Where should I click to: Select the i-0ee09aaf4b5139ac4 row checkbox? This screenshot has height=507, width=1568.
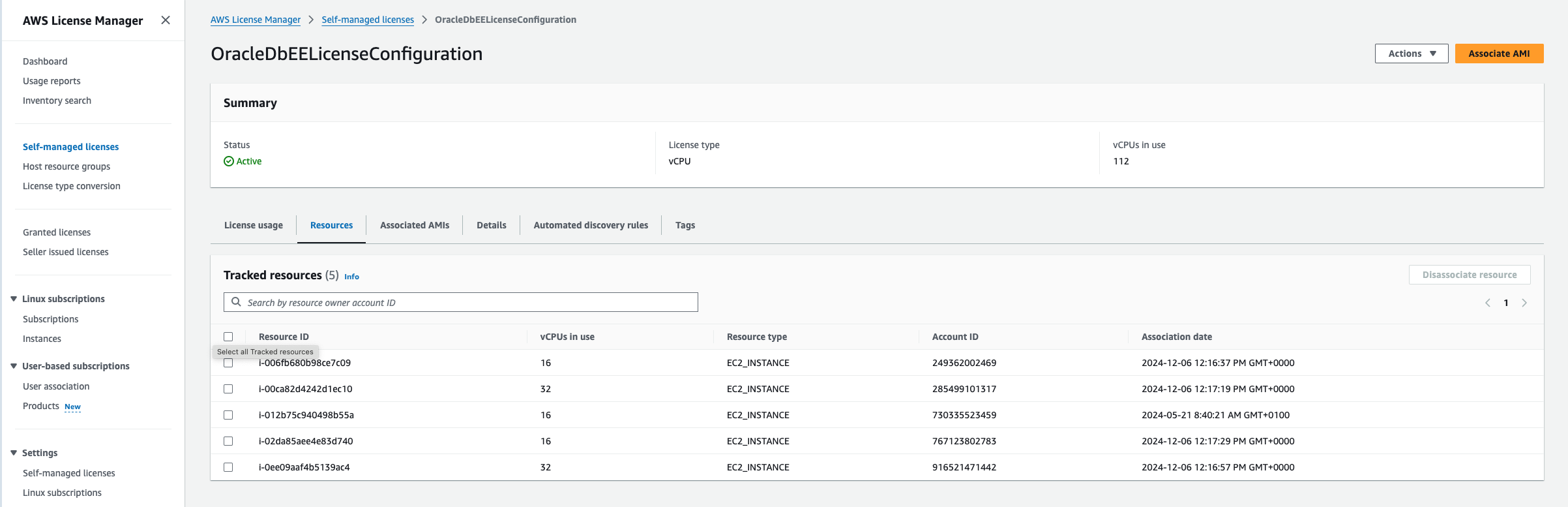pos(228,467)
